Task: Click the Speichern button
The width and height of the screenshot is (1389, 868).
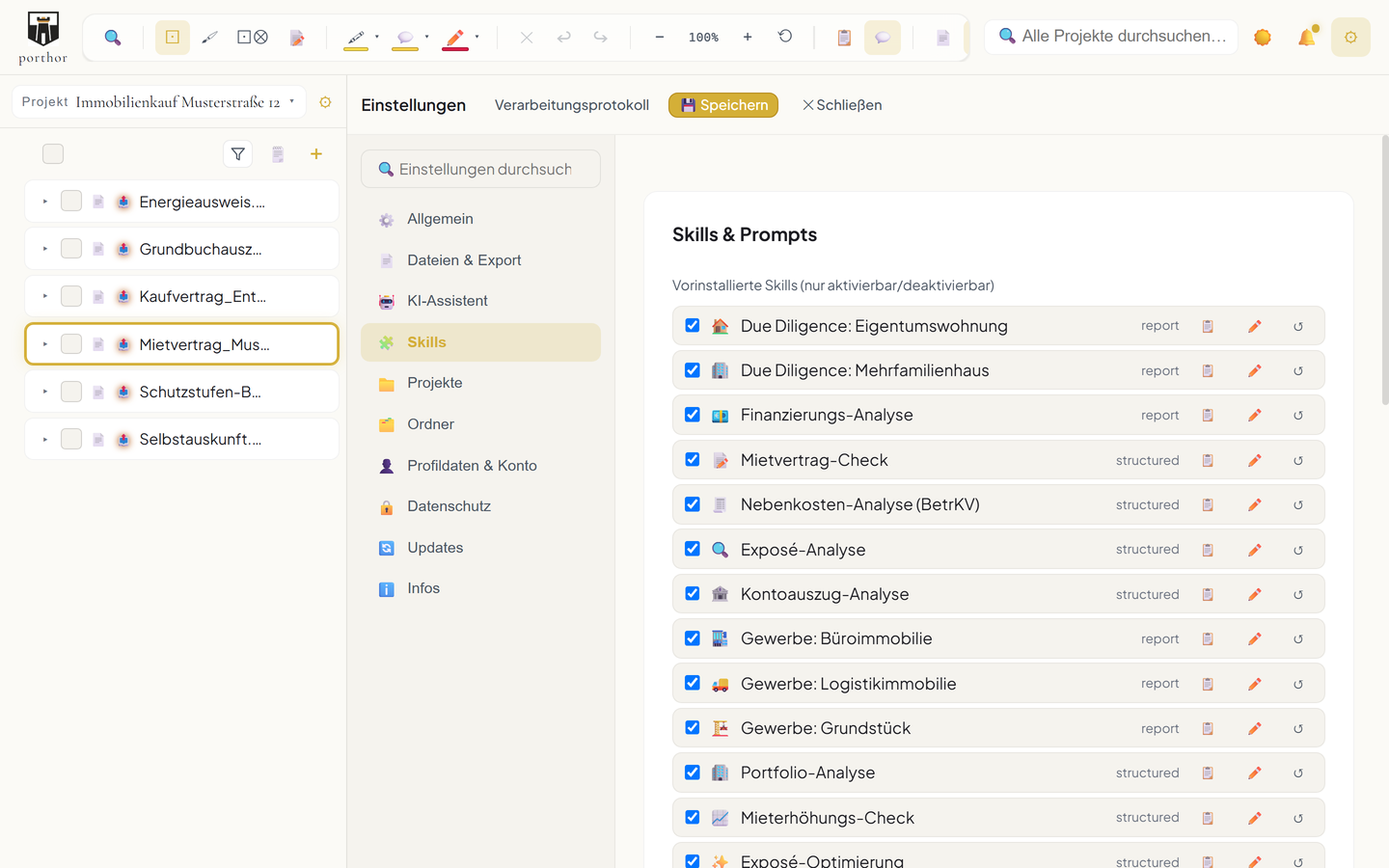Action: (x=723, y=105)
